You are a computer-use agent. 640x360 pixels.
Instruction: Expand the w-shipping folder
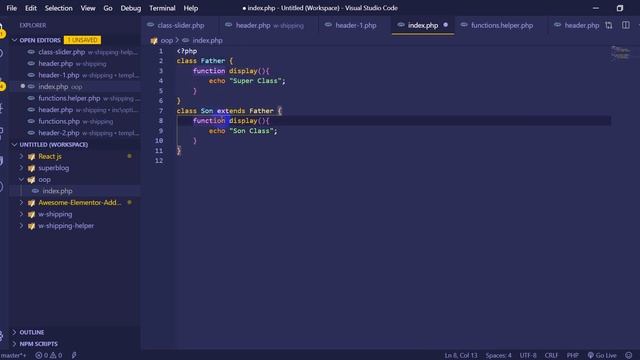21,214
